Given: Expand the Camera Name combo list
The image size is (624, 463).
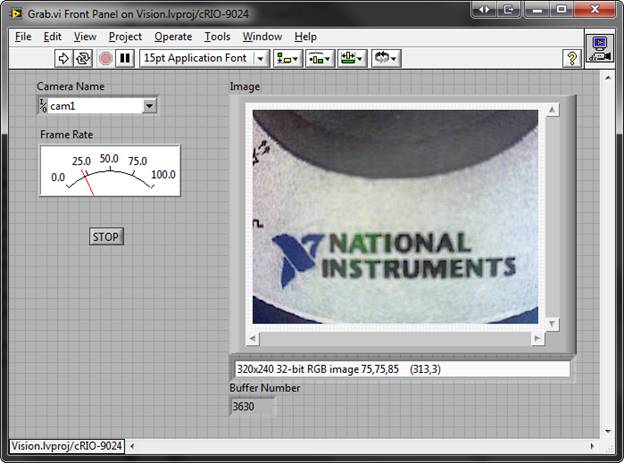Looking at the screenshot, I should 150,106.
